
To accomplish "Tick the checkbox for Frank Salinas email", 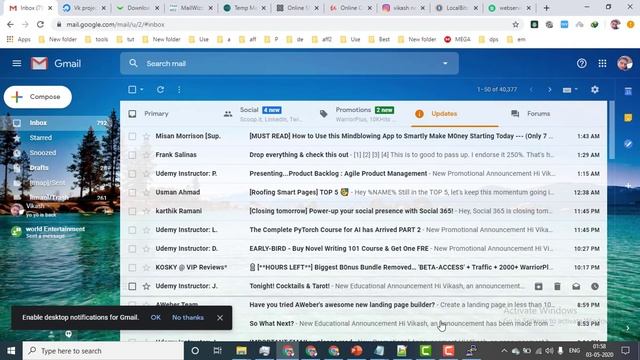I will click(132, 155).
